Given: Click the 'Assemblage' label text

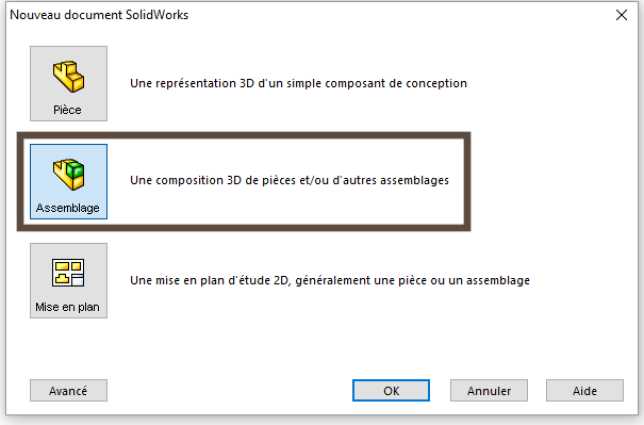Looking at the screenshot, I should click(x=68, y=208).
